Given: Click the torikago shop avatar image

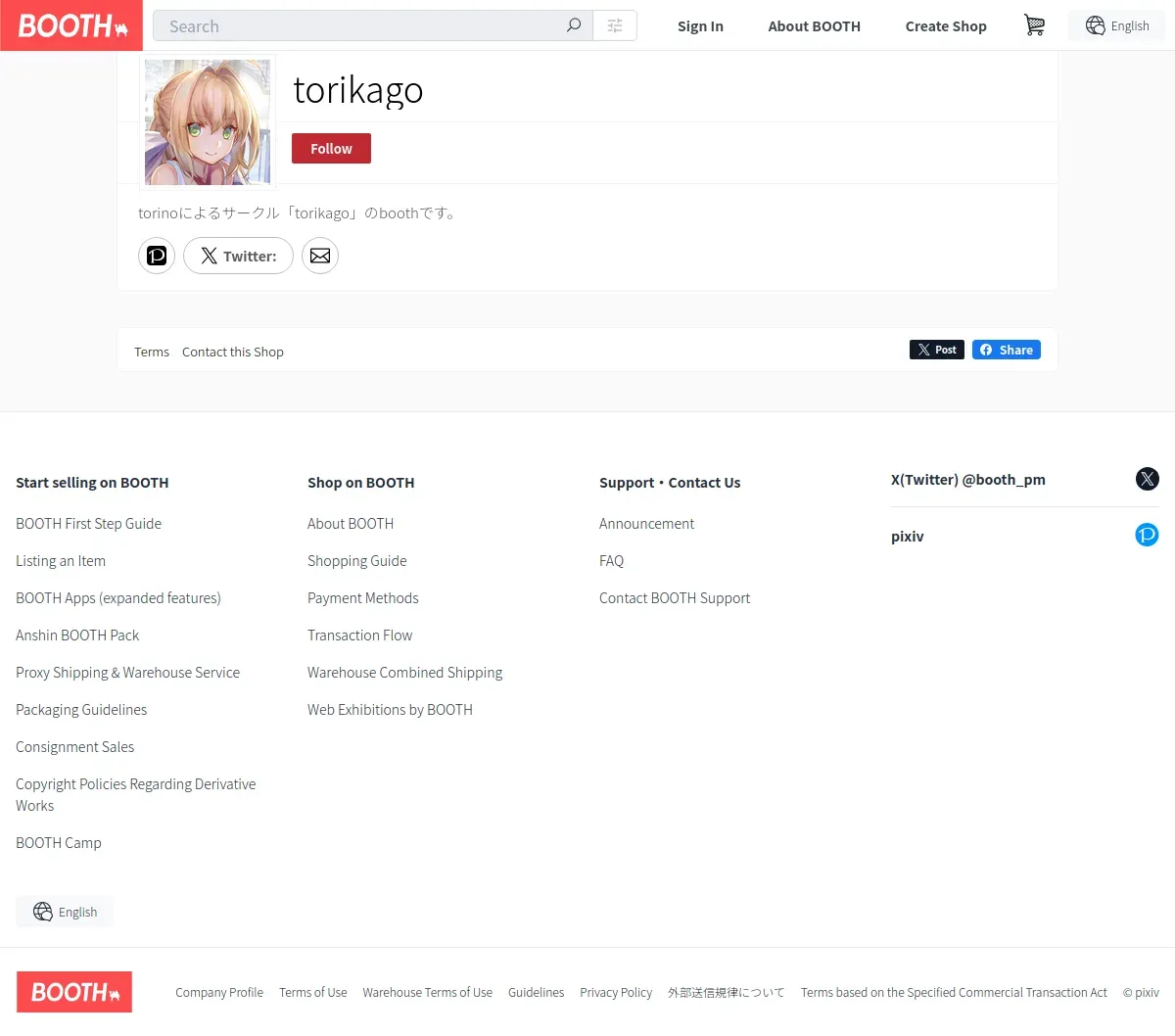Looking at the screenshot, I should 208,121.
